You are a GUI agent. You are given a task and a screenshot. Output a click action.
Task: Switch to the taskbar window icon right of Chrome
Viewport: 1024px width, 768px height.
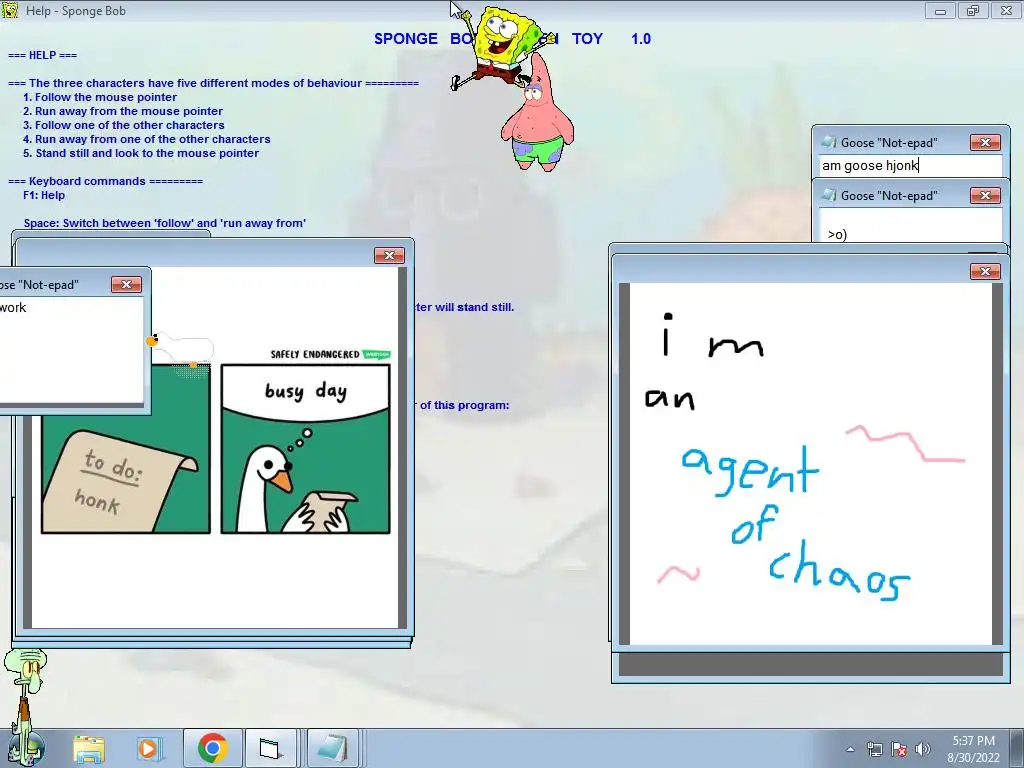[269, 748]
